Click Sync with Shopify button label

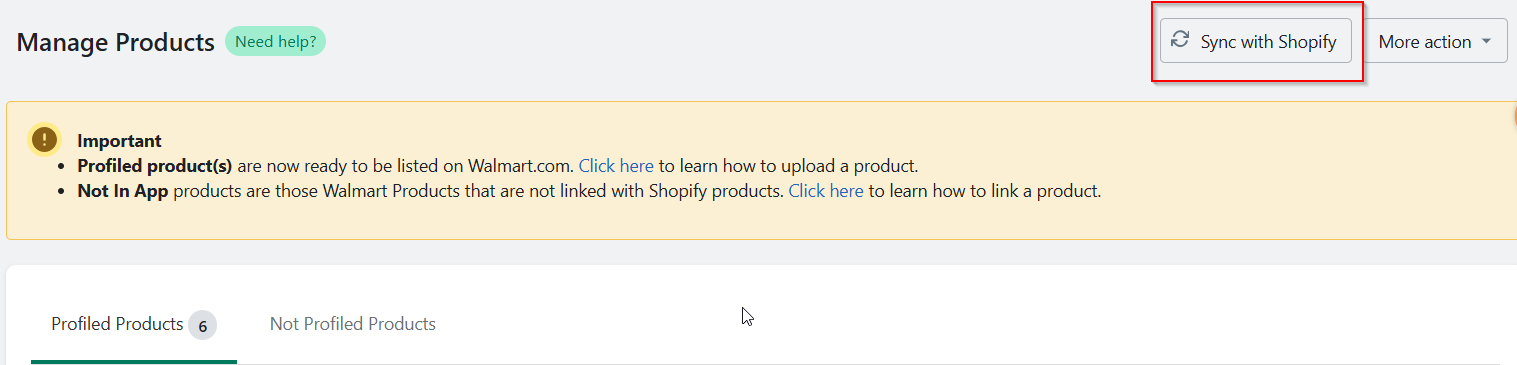point(1268,42)
